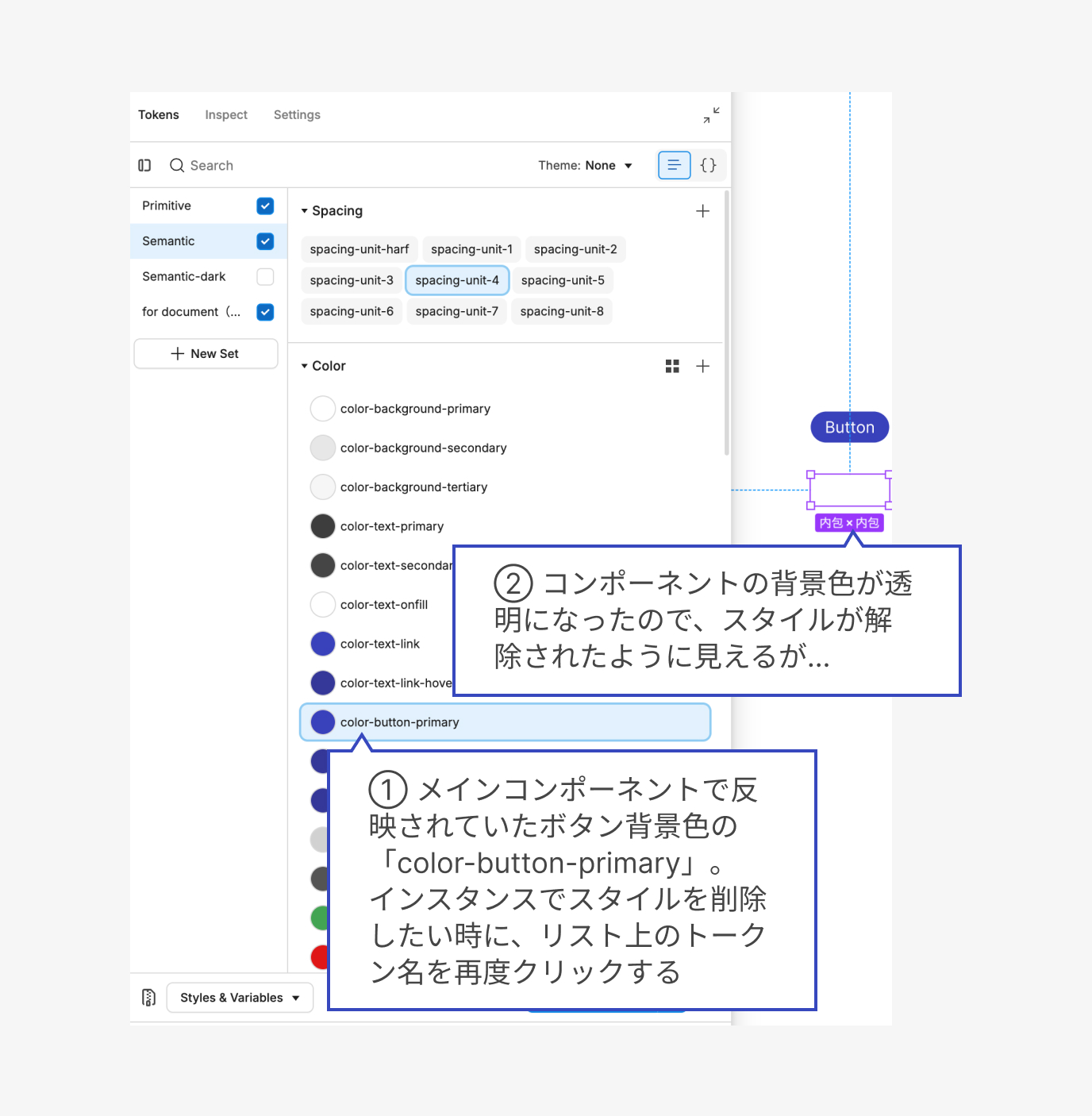Switch to the Inspect tab

[x=226, y=115]
